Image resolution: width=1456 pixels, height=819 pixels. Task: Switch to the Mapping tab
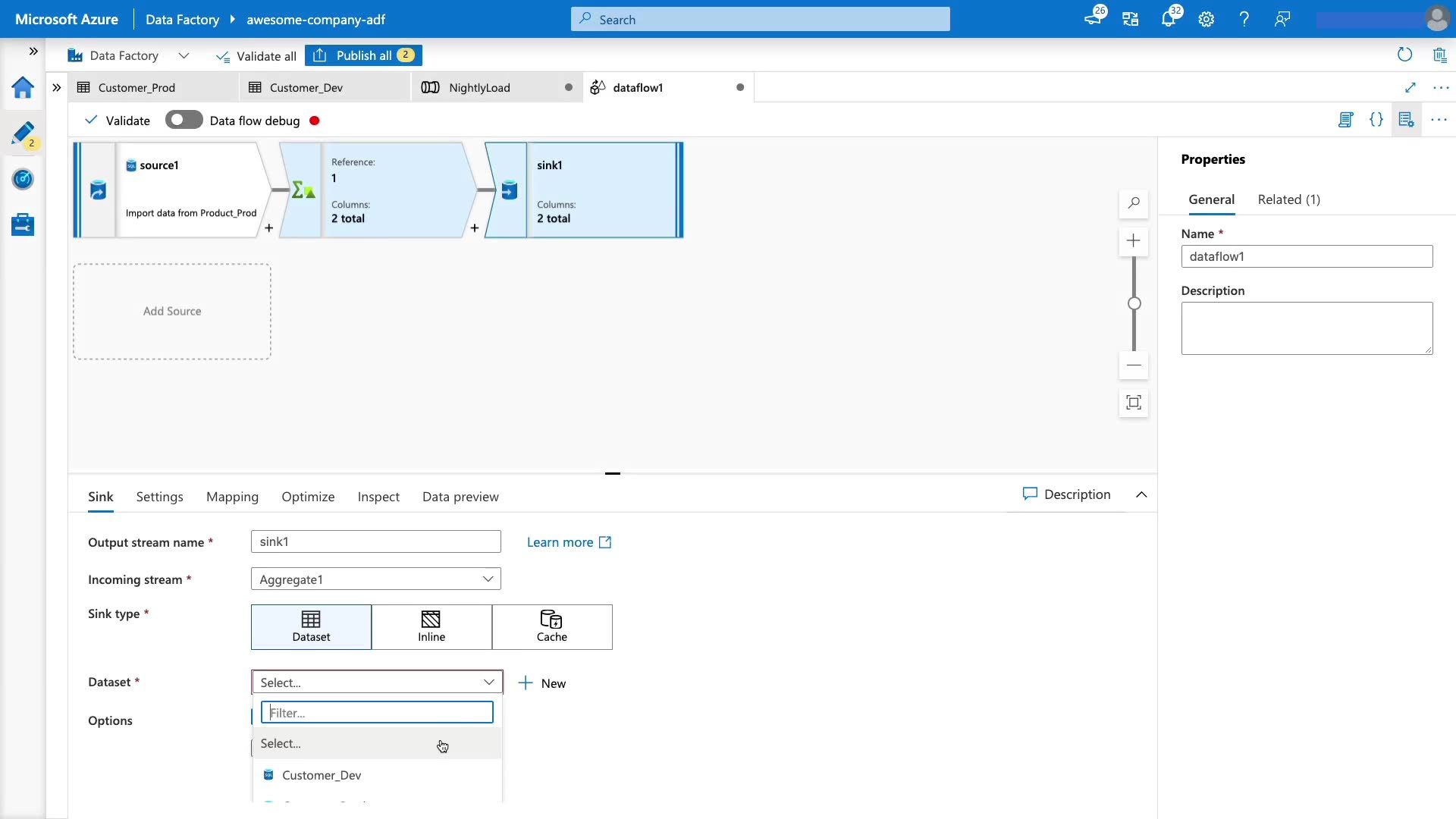click(x=232, y=497)
